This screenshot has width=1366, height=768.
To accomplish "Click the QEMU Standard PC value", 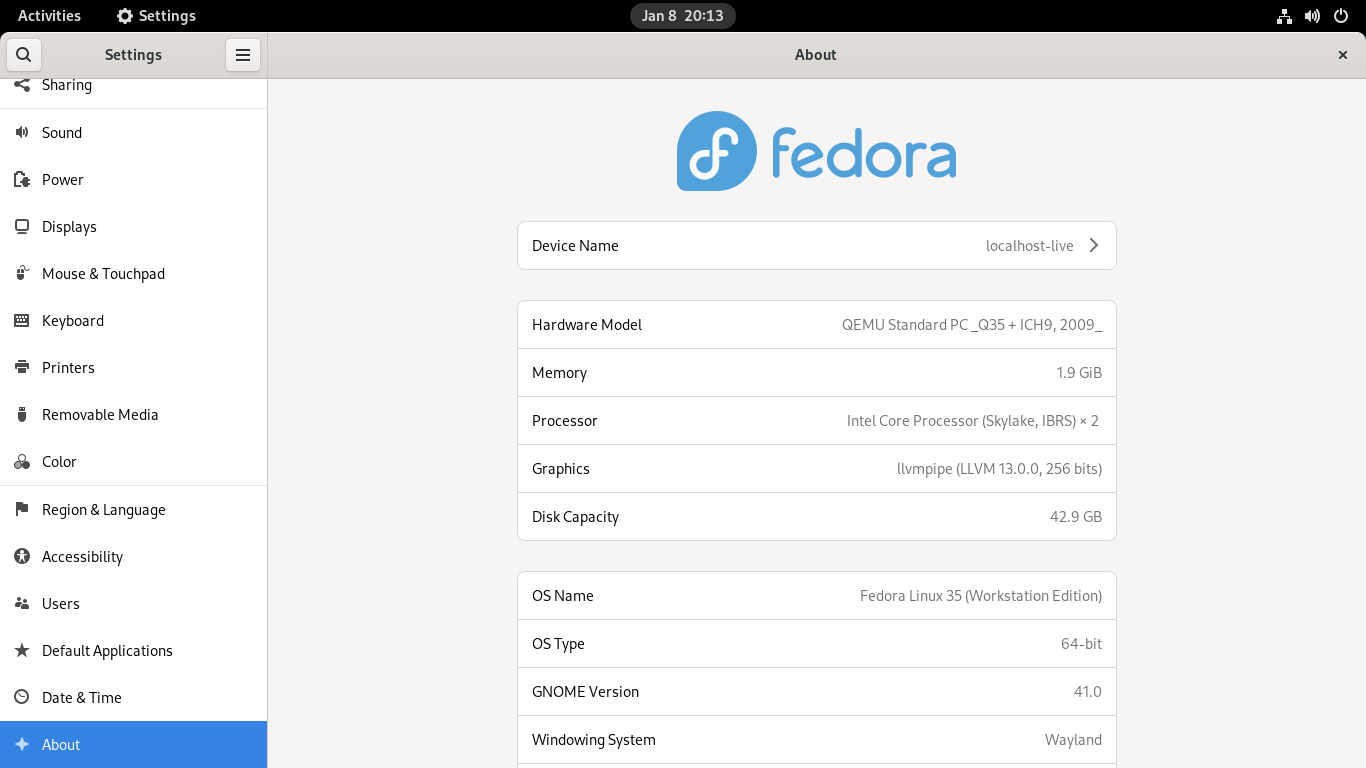I will click(x=972, y=325).
